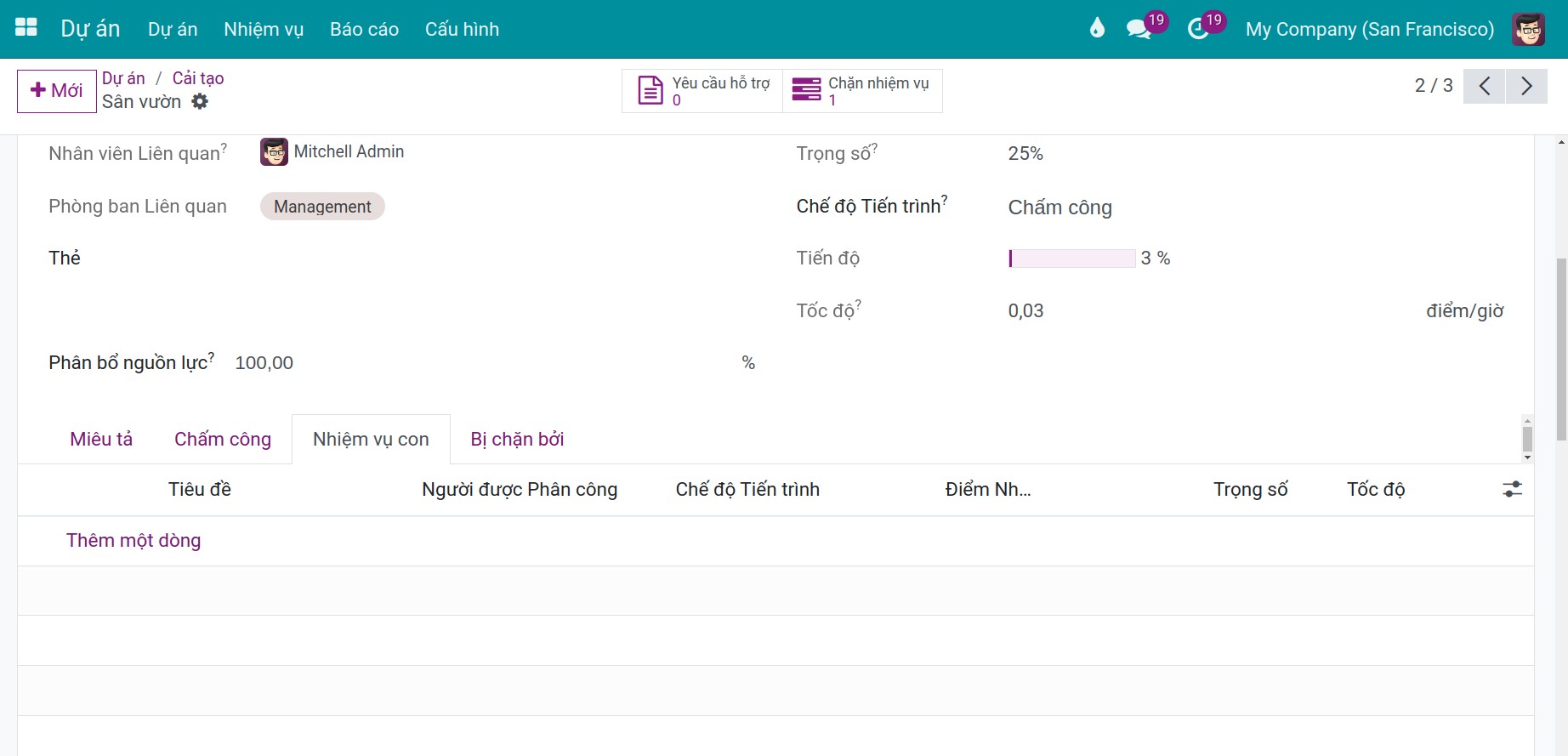Viewport: 1568px width, 756px height.
Task: Click the Dự án breadcrumb link
Action: pos(123,78)
